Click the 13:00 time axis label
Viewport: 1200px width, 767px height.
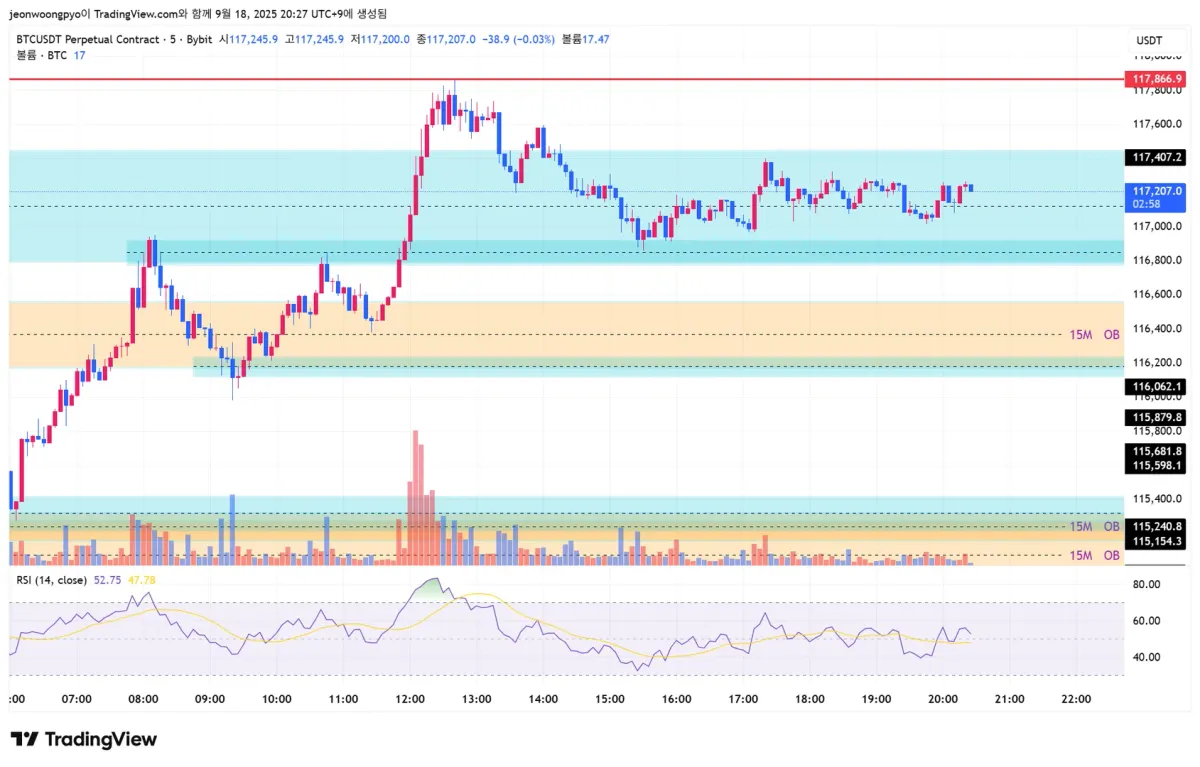[476, 698]
